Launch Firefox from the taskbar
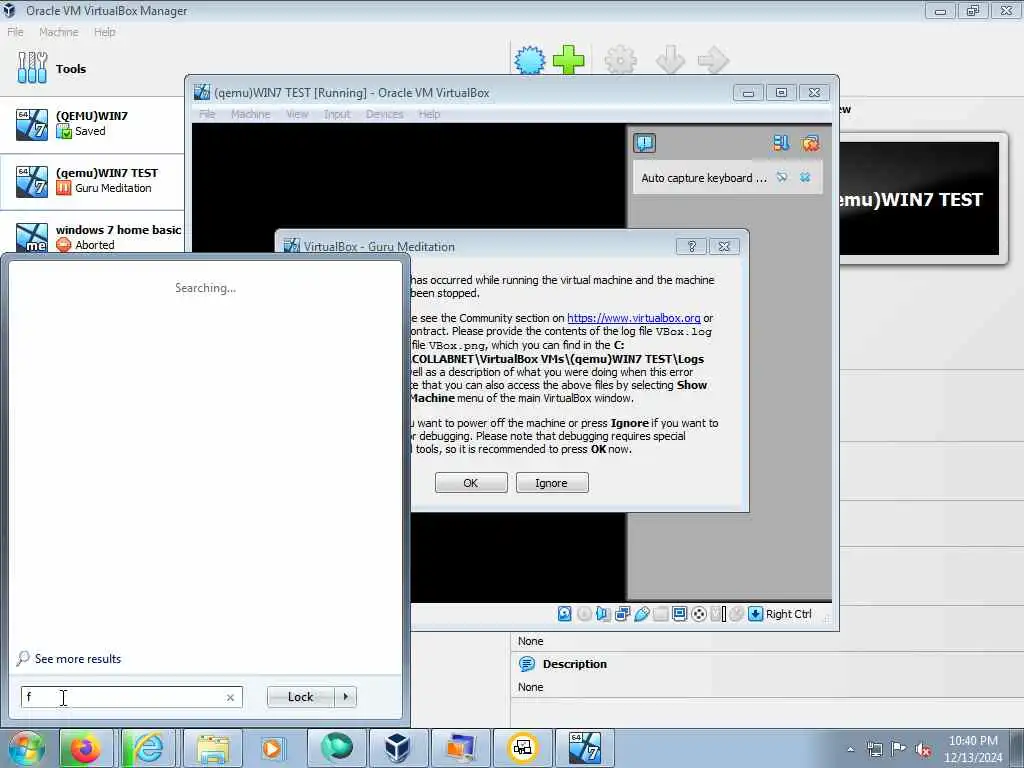Image resolution: width=1024 pixels, height=768 pixels. pos(86,748)
